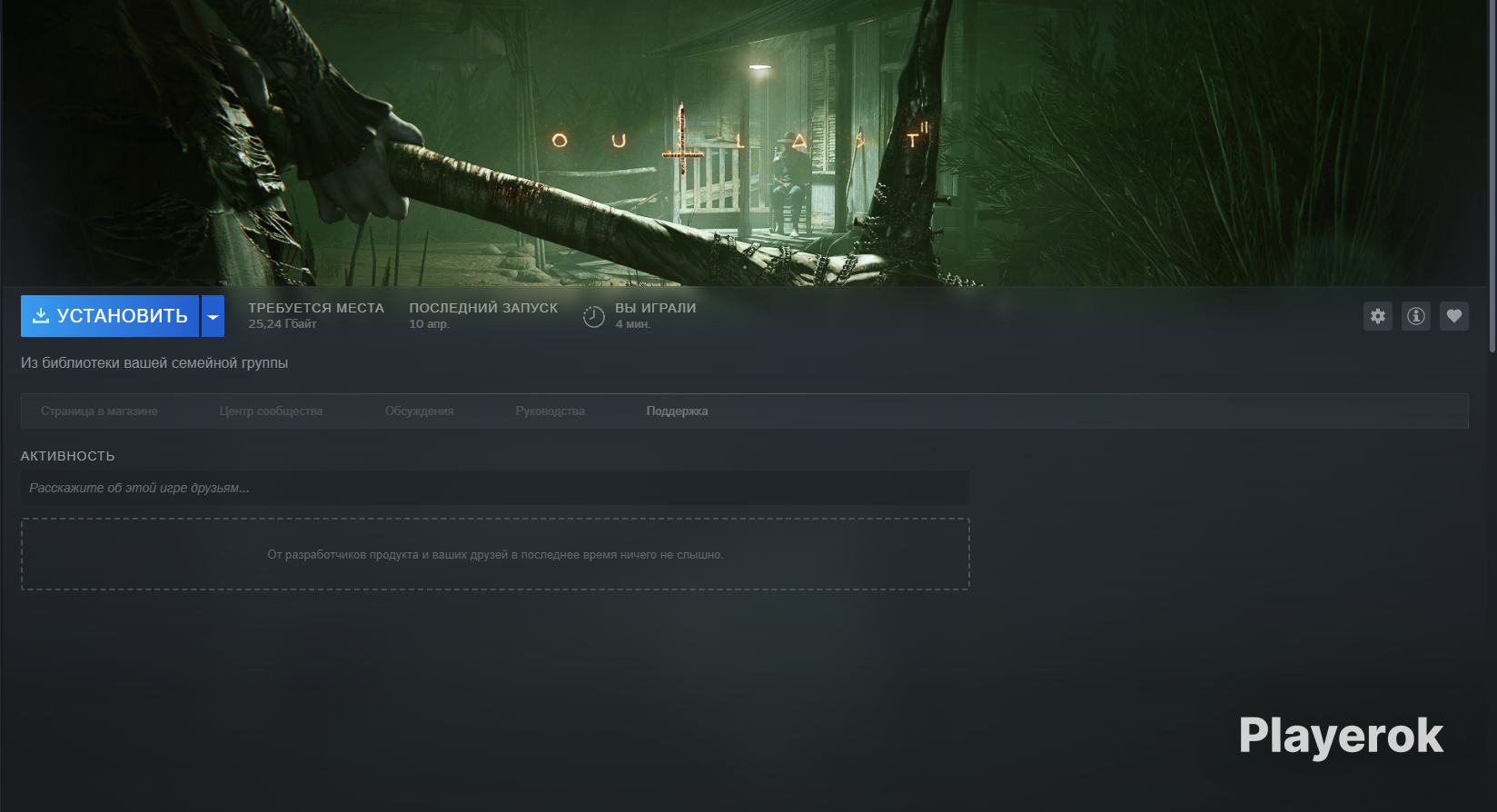The width and height of the screenshot is (1497, 812).
Task: Open the Поддержка link
Action: coord(677,411)
